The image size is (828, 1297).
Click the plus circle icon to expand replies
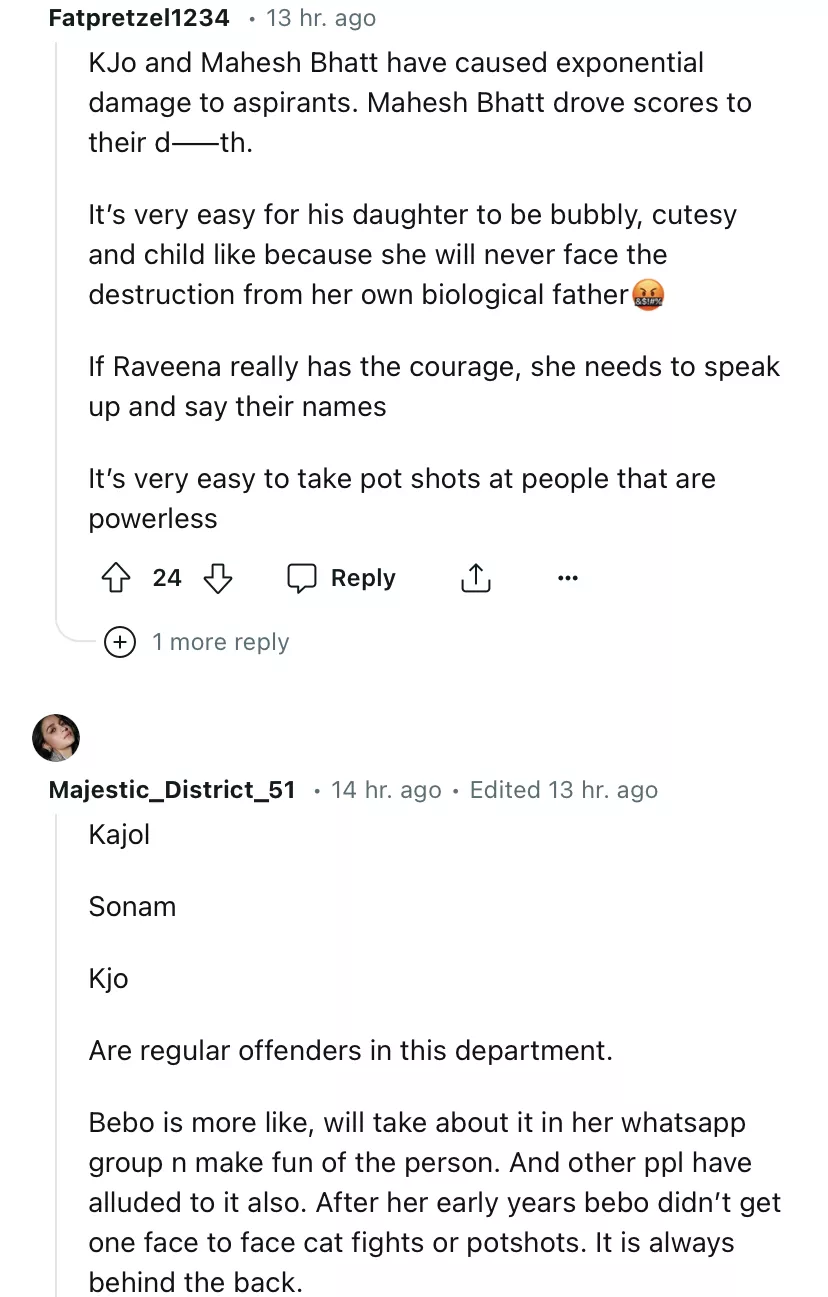[x=120, y=642]
